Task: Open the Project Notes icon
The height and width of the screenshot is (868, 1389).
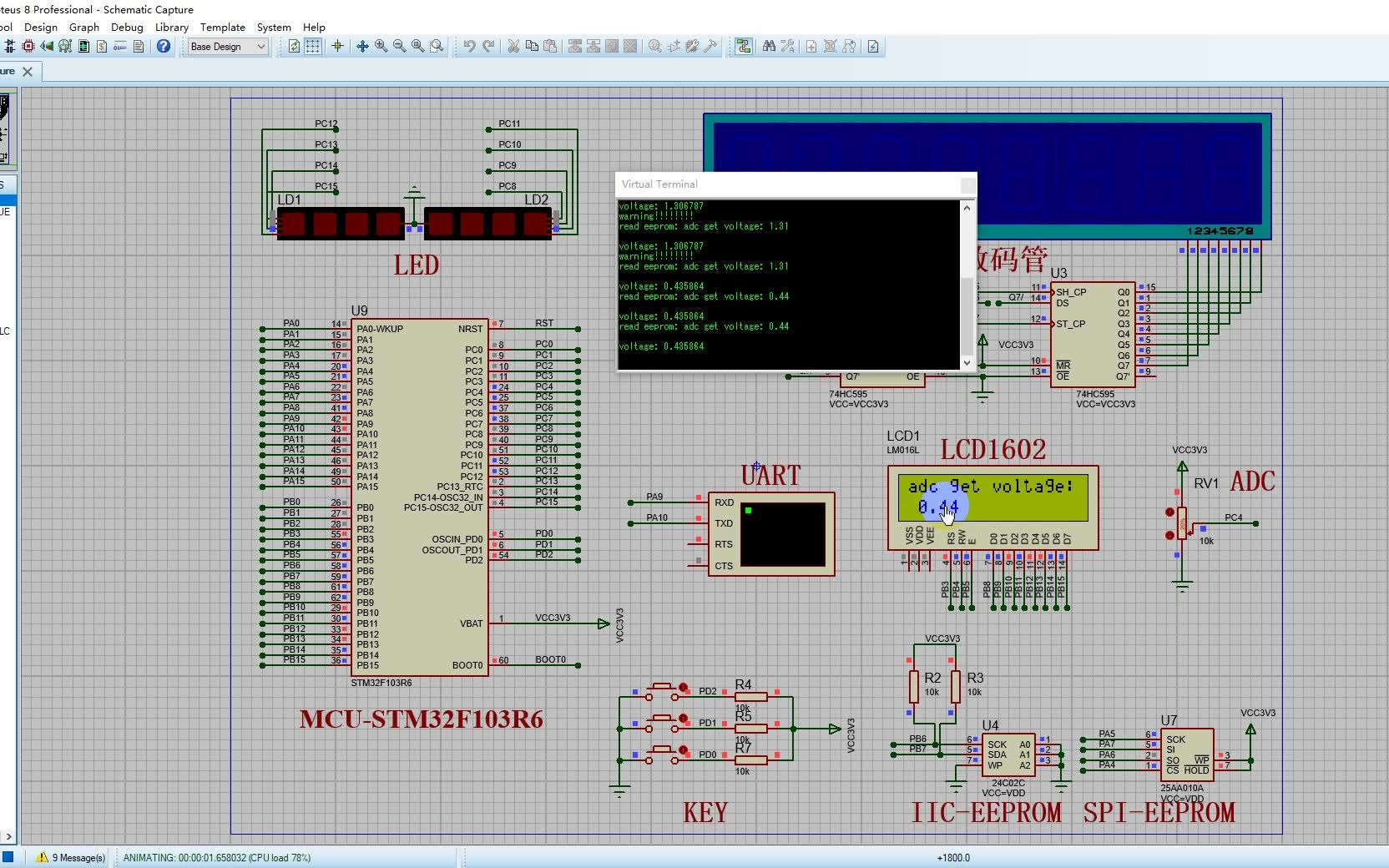Action: coord(139,47)
